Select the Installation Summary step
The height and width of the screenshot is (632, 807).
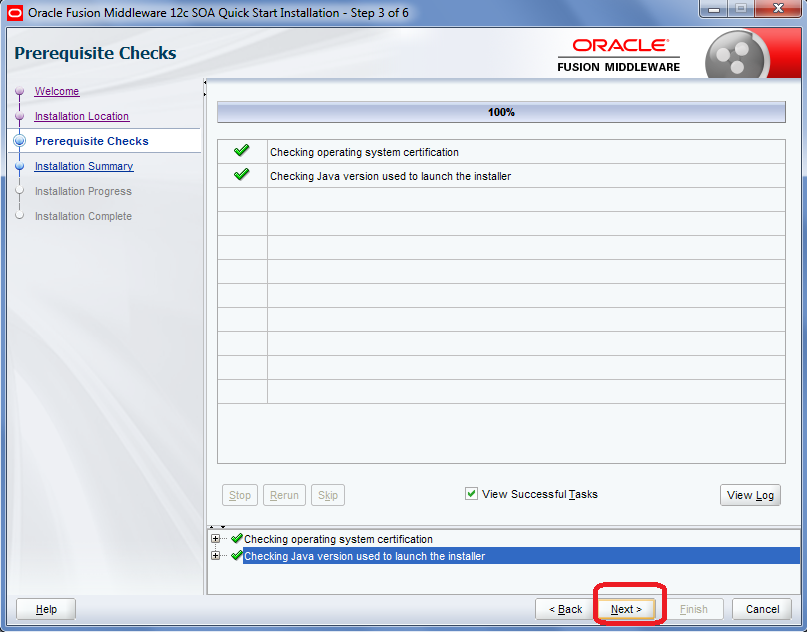click(83, 166)
